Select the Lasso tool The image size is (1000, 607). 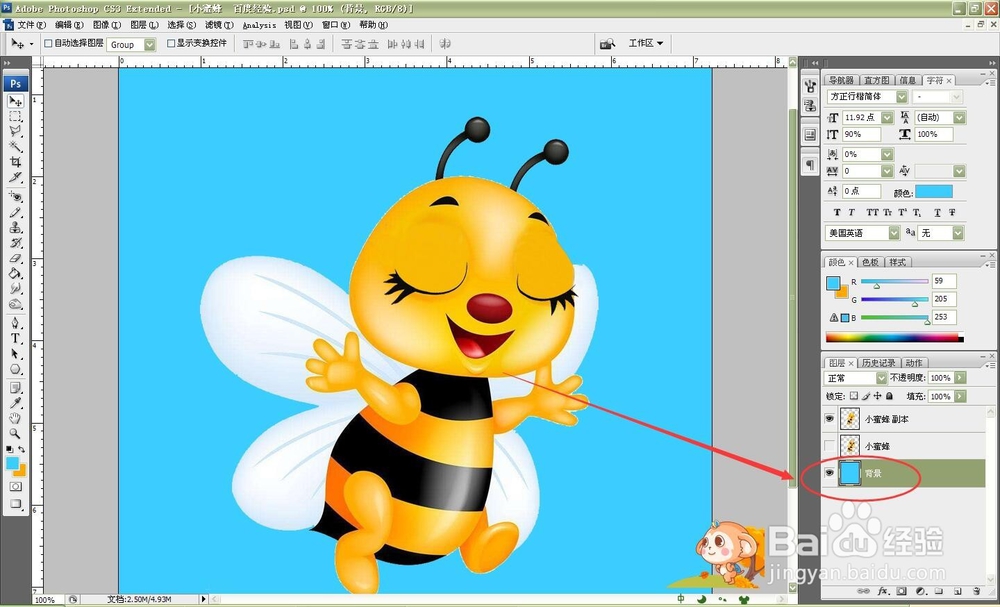tap(16, 131)
